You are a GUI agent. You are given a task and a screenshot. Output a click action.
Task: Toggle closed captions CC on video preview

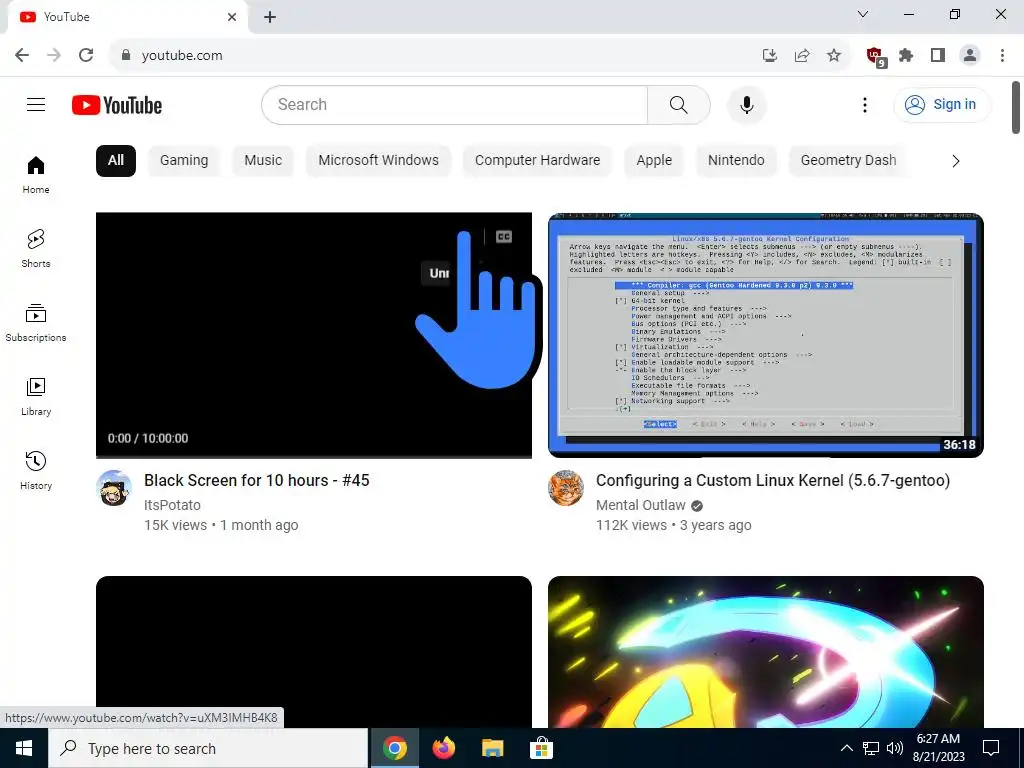point(504,236)
